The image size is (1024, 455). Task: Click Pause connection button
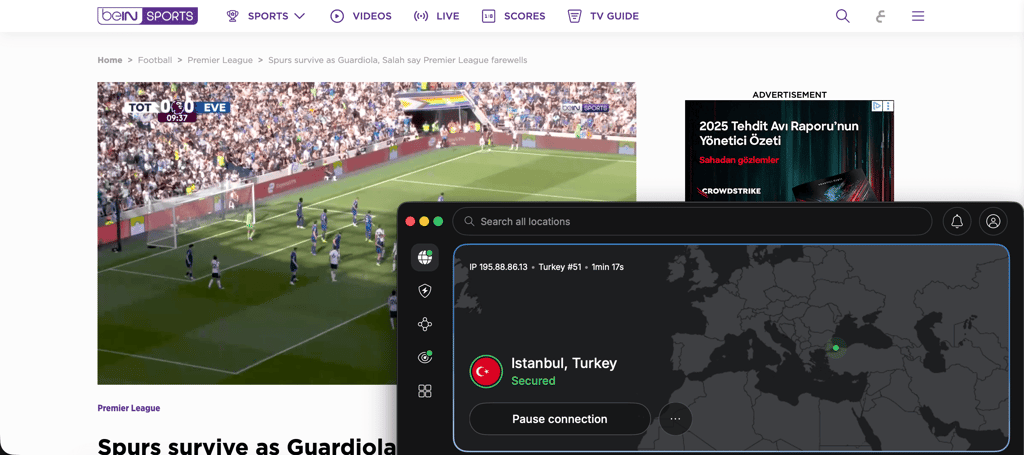(x=560, y=419)
